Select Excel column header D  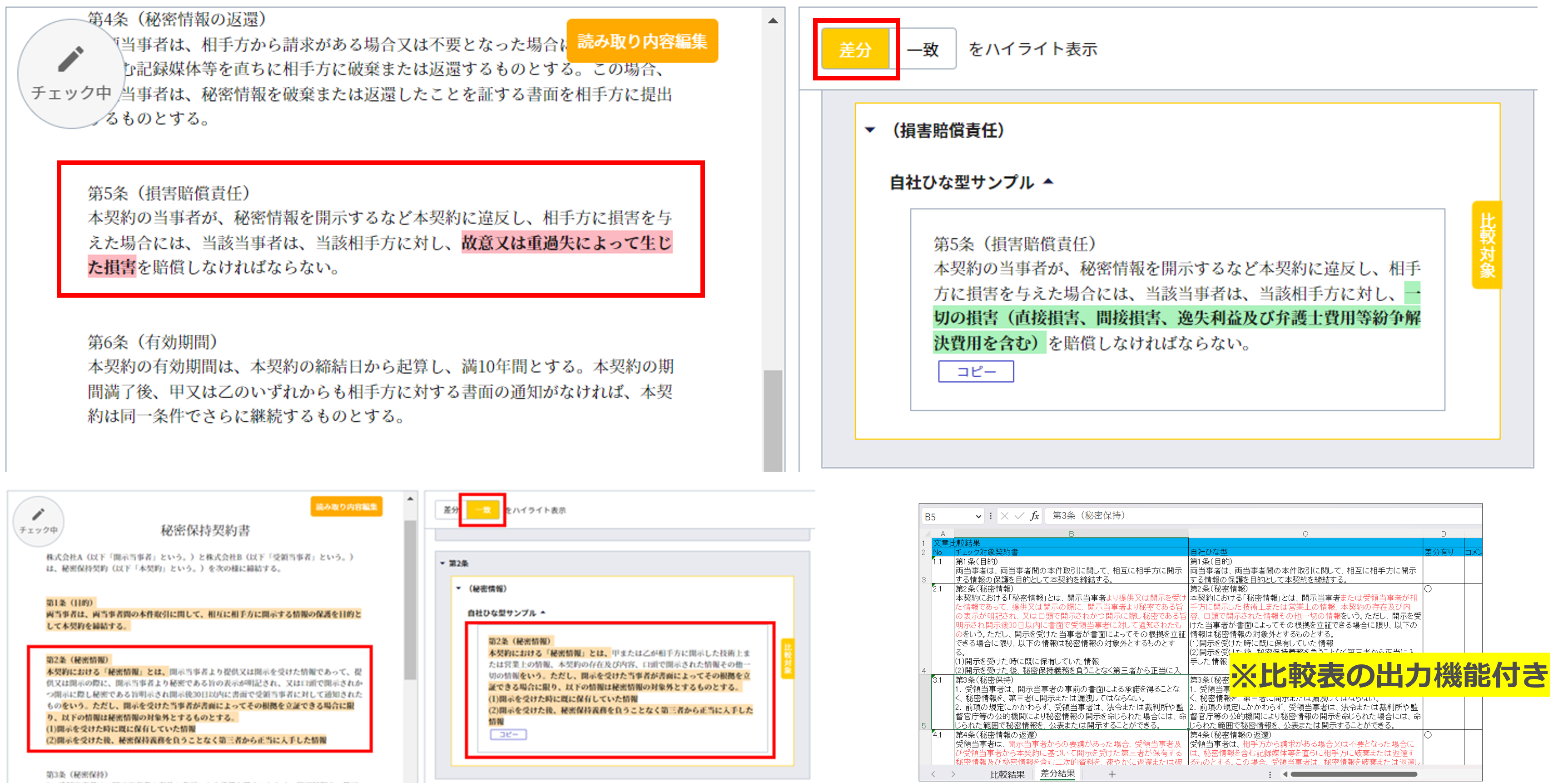[x=1443, y=534]
